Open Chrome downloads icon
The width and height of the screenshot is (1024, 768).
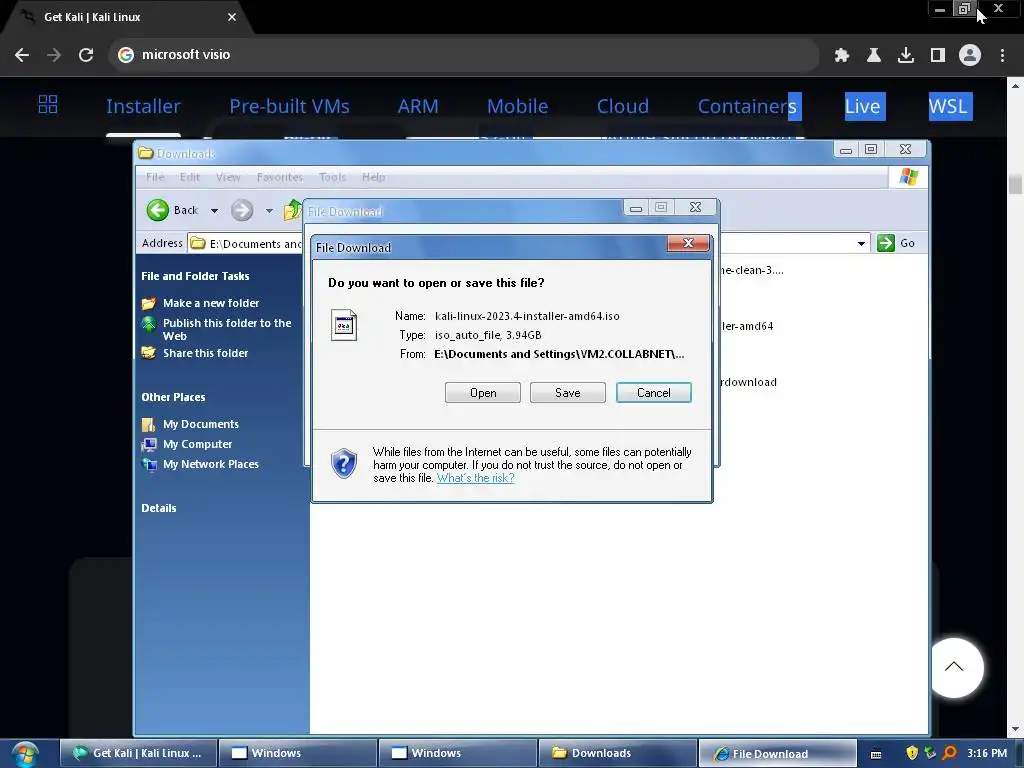pos(905,55)
